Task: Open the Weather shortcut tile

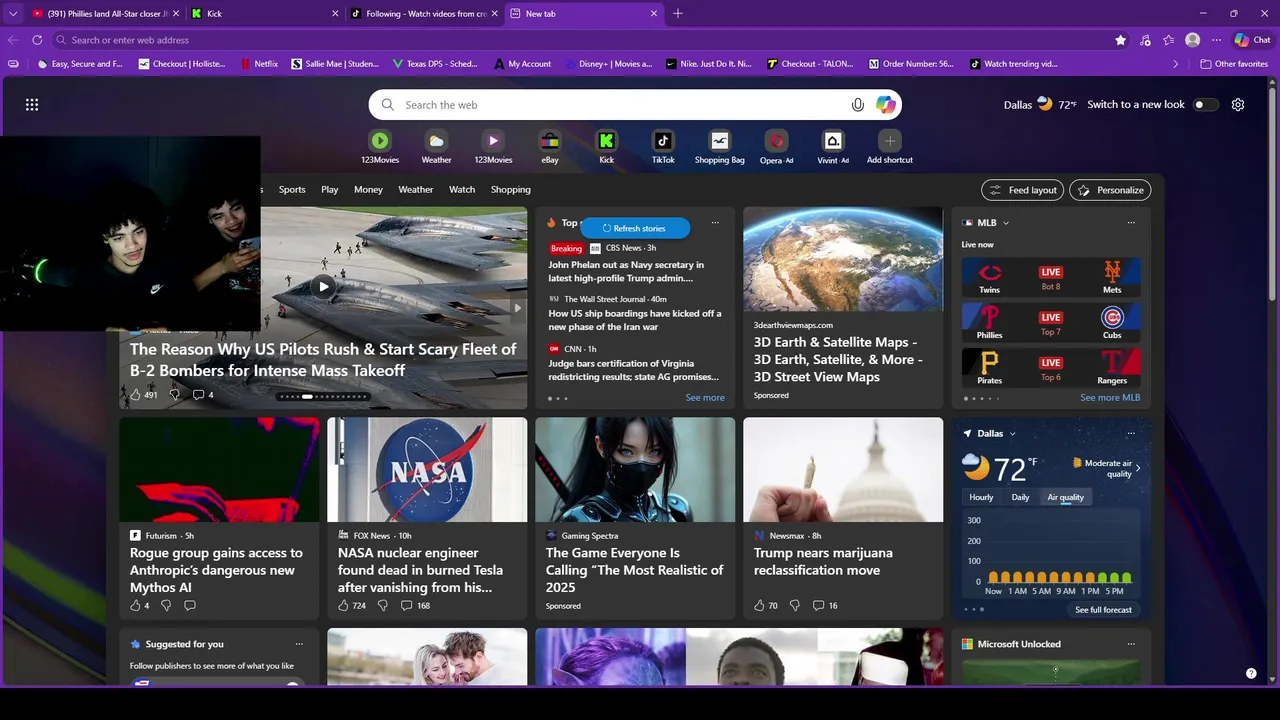Action: coord(436,147)
